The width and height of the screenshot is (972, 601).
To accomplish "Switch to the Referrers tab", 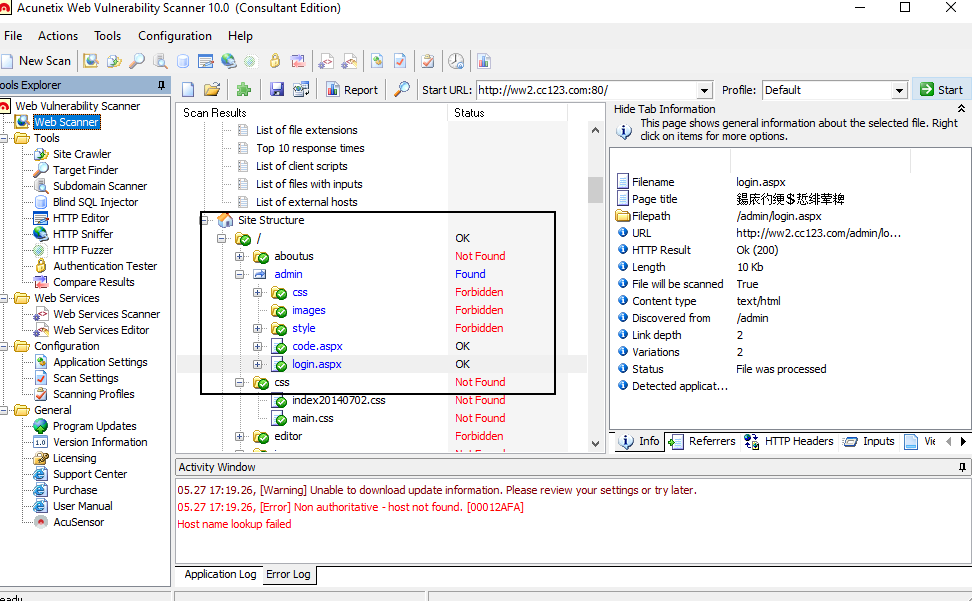I will point(703,441).
